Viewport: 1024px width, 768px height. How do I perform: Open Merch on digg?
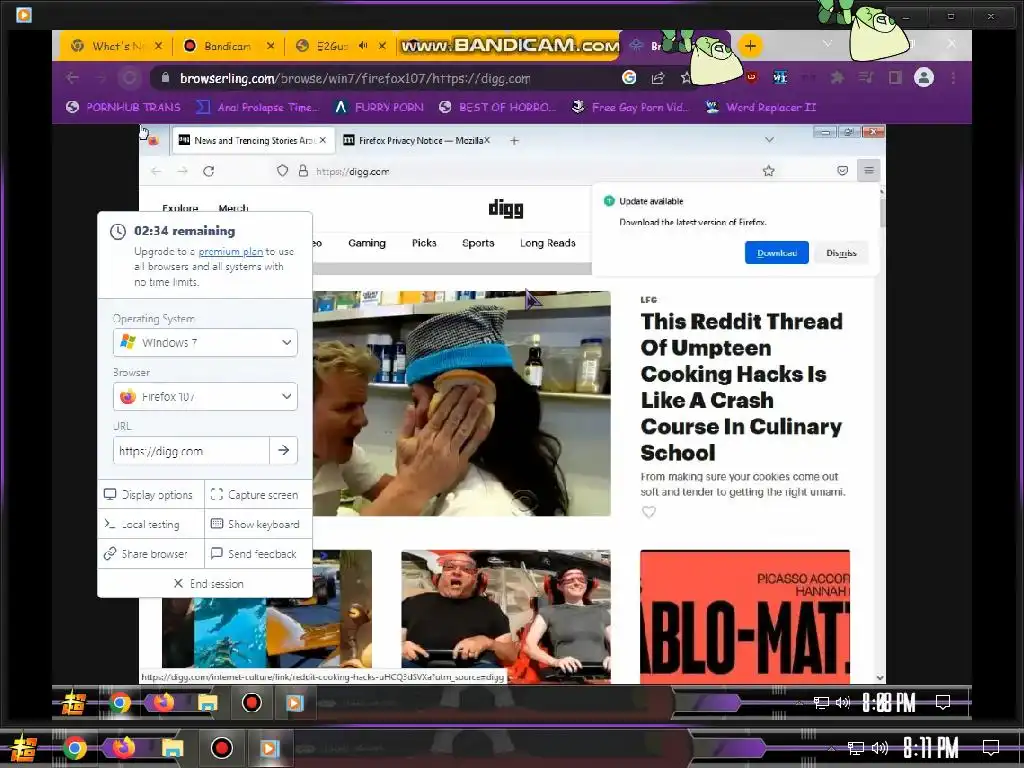point(233,208)
